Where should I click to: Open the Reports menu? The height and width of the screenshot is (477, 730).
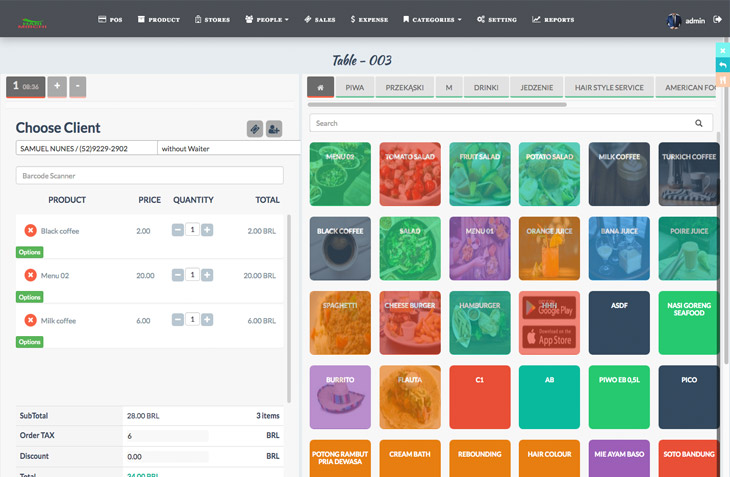553,20
